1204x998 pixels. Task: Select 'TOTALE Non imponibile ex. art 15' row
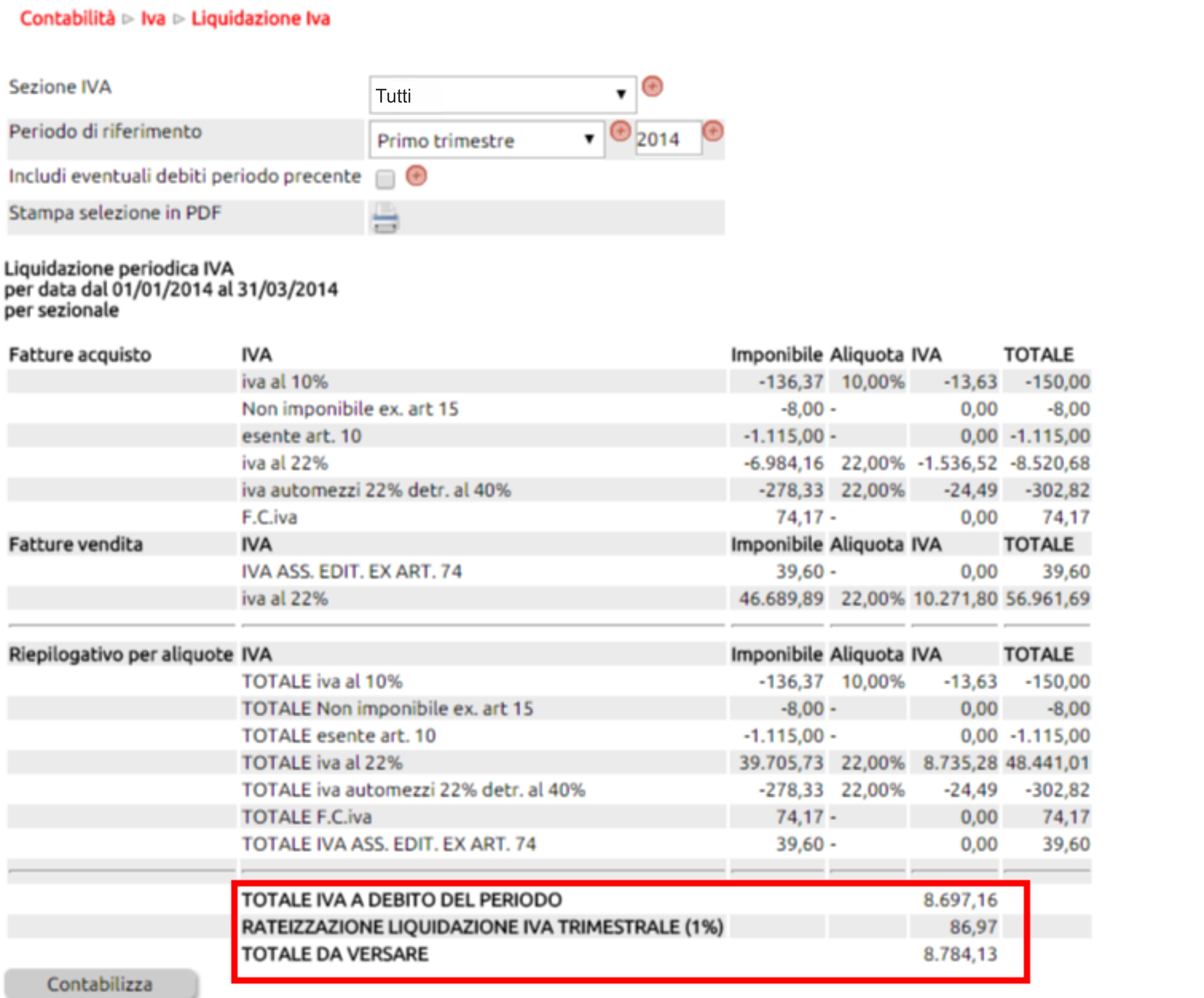coord(549,709)
